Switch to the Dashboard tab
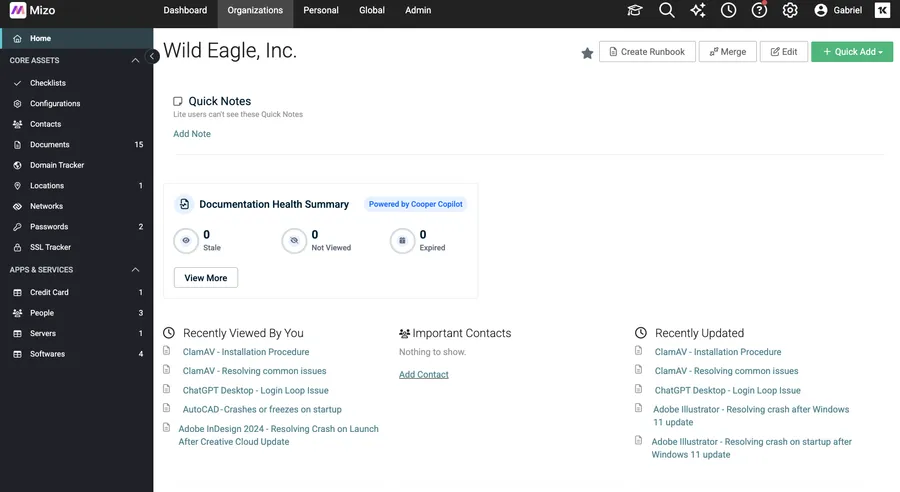 (185, 10)
